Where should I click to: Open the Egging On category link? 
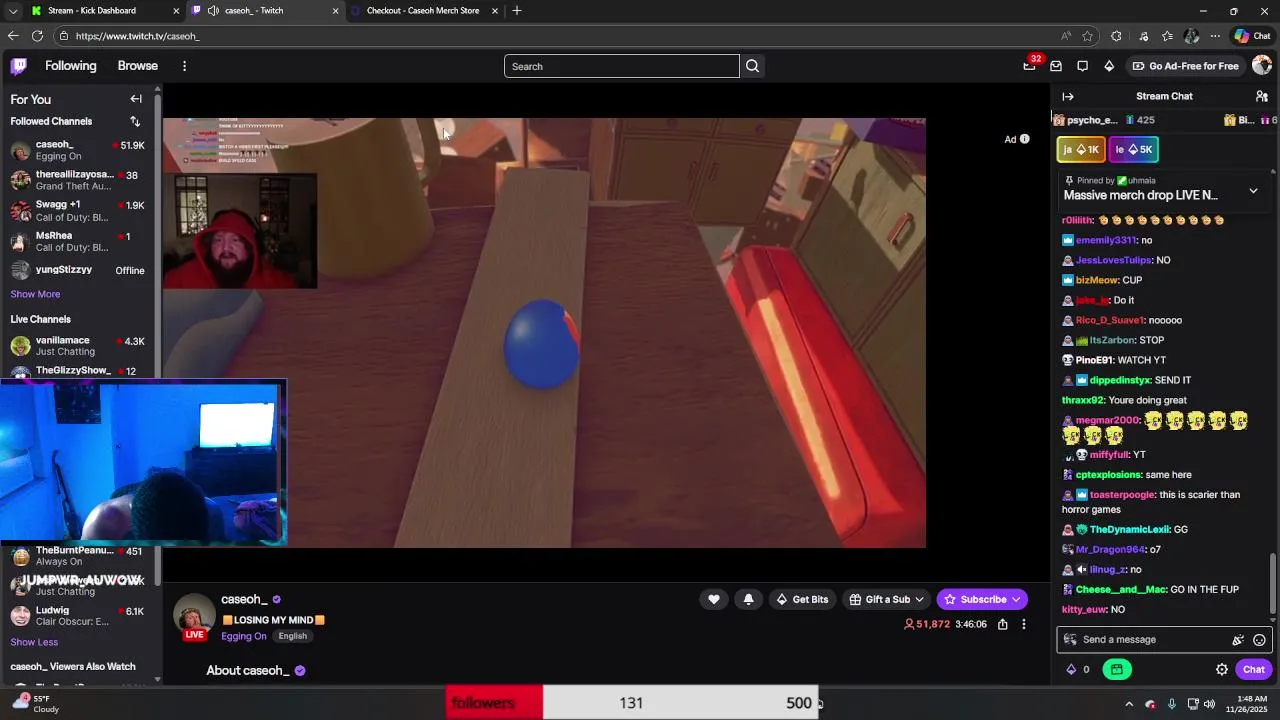(x=244, y=636)
